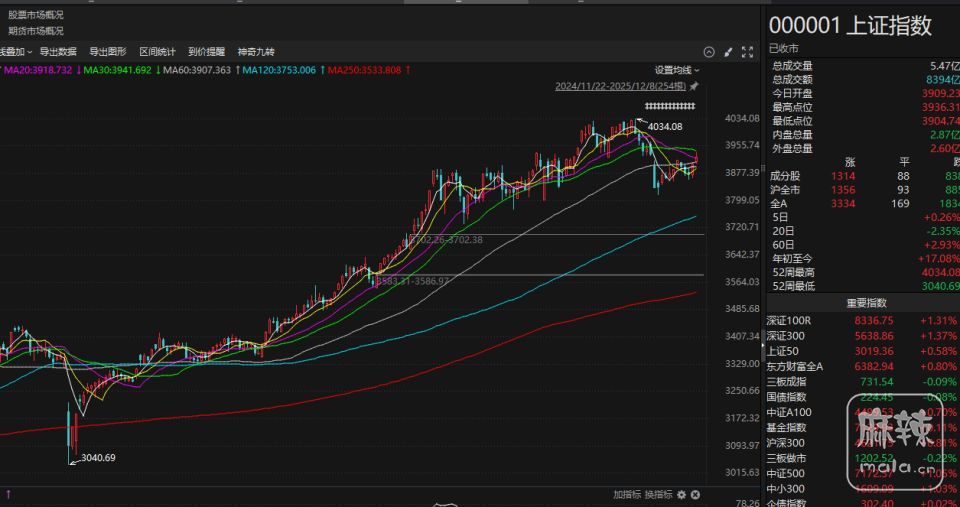Open the 股票市场概况 menu item
This screenshot has width=960, height=507.
pyautogui.click(x=36, y=15)
